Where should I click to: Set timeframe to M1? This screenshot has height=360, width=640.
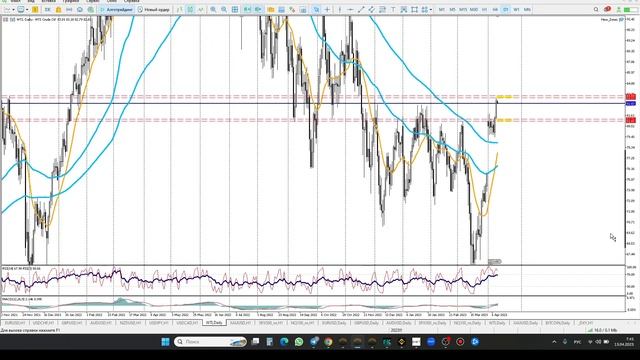click(441, 9)
